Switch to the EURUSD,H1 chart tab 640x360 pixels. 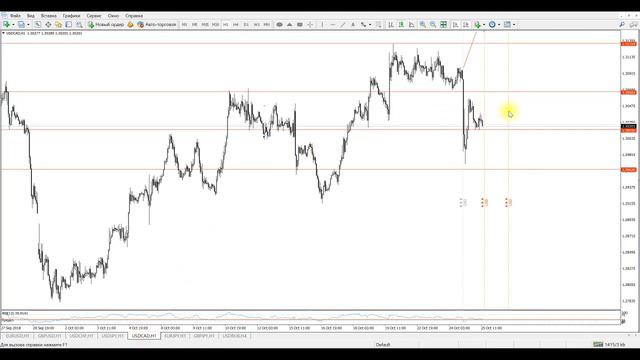coord(18,336)
